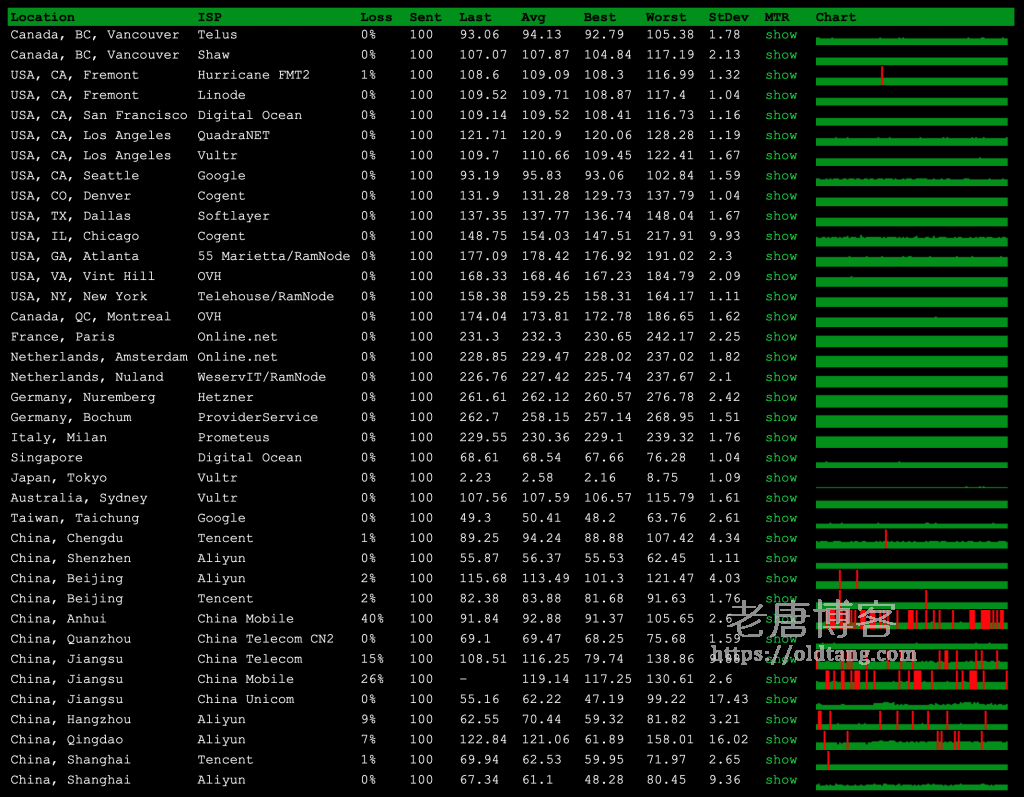
Task: Select '15%' loss for Jiangsu China Telecom
Action: coord(372,659)
